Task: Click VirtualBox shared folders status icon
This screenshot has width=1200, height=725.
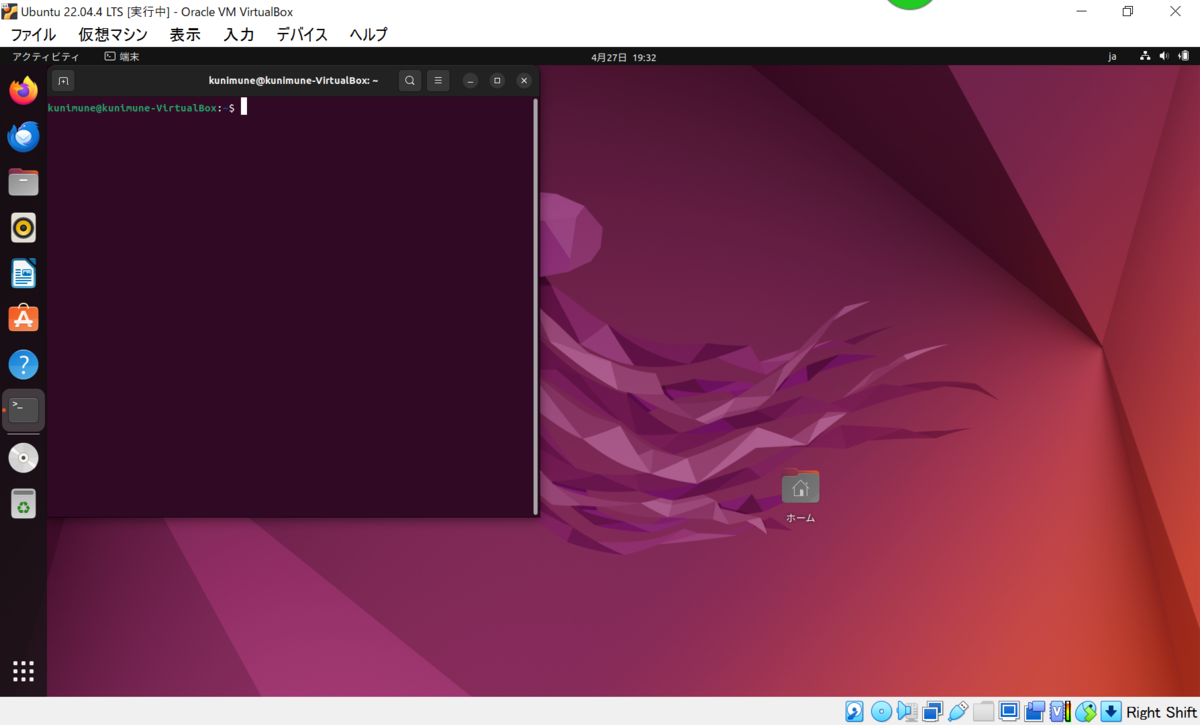Action: pyautogui.click(x=984, y=711)
